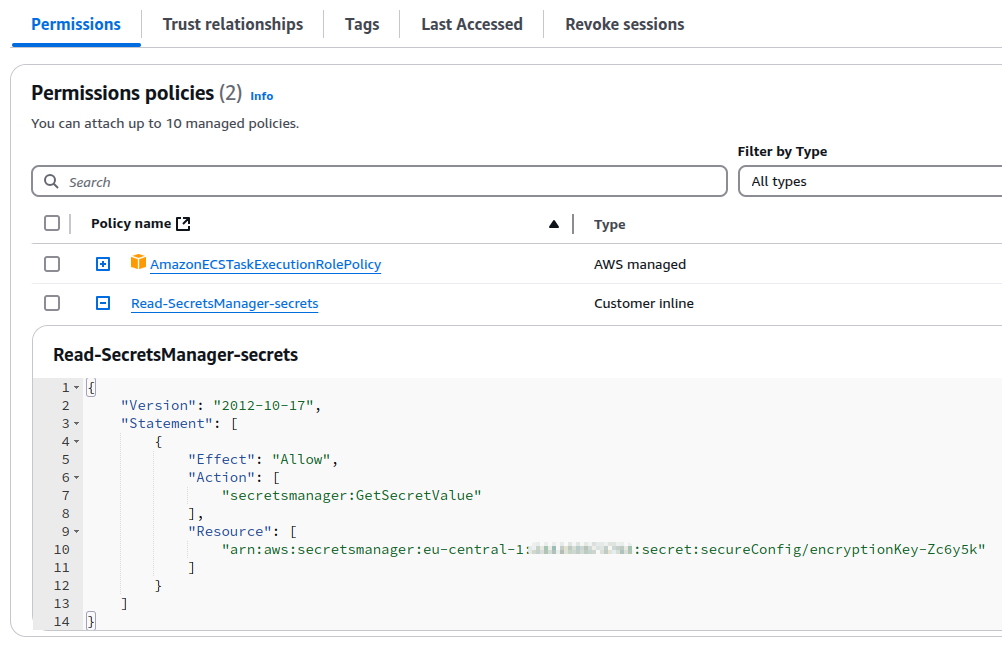Check the Read-SecretsManager-secrets row checkbox
Image resolution: width=1002 pixels, height=656 pixels.
point(52,303)
